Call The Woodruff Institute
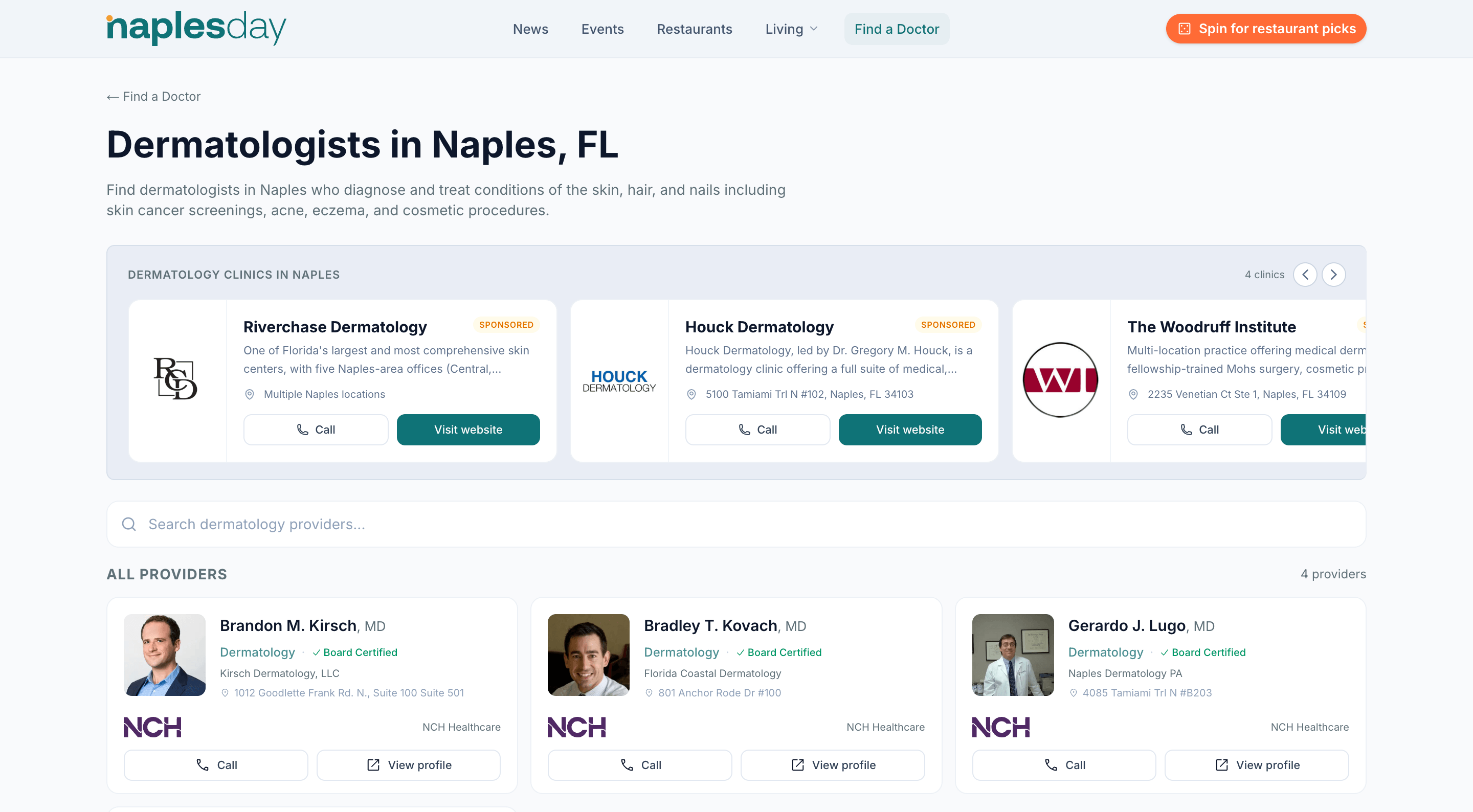This screenshot has height=812, width=1473. click(x=1200, y=430)
